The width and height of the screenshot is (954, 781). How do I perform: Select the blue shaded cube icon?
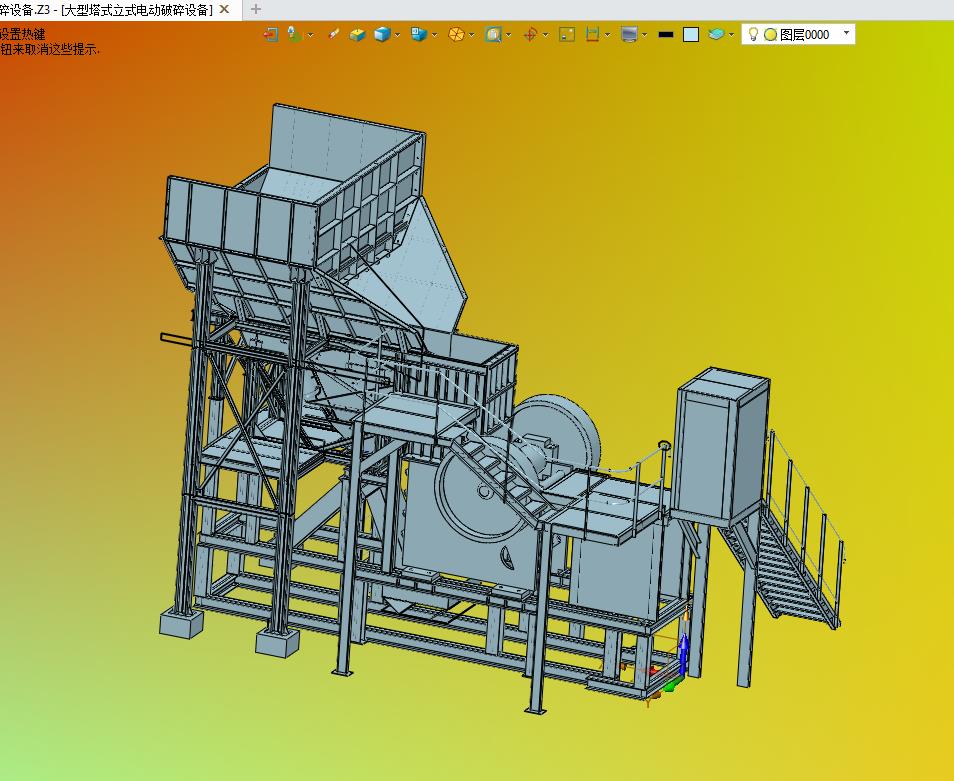click(x=381, y=35)
